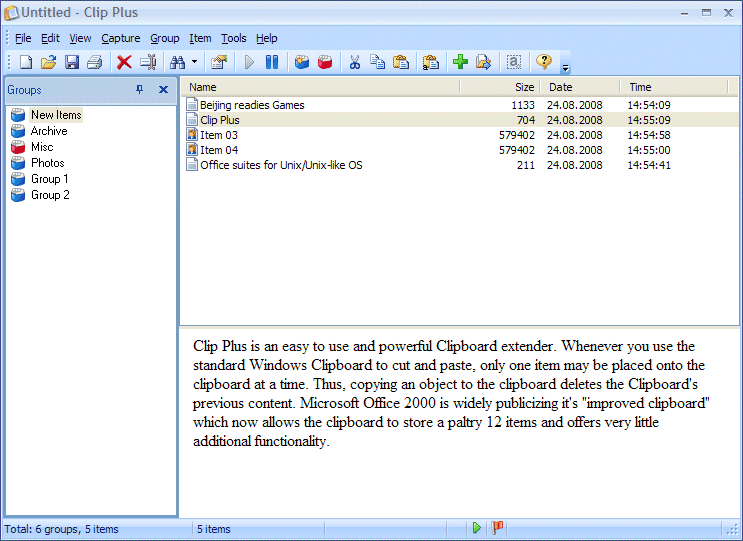Sort by the Date column header

[580, 87]
